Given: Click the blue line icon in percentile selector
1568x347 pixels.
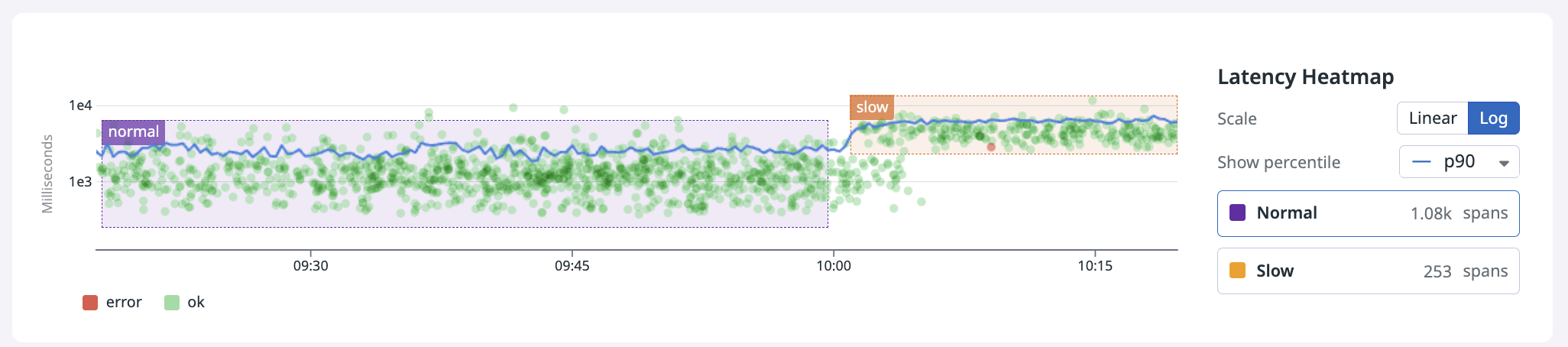Looking at the screenshot, I should click(1421, 162).
